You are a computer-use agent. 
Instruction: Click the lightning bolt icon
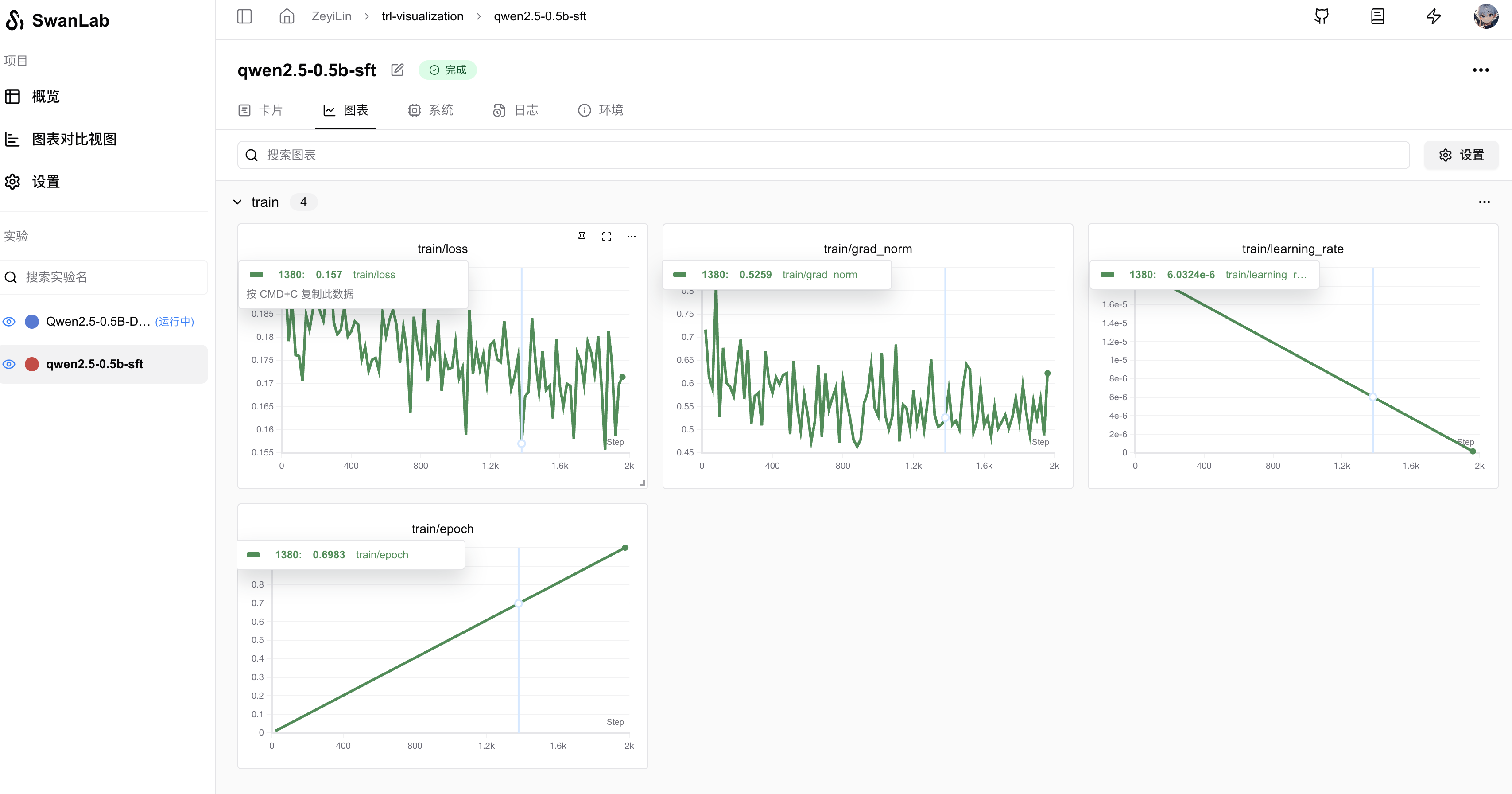click(x=1433, y=16)
